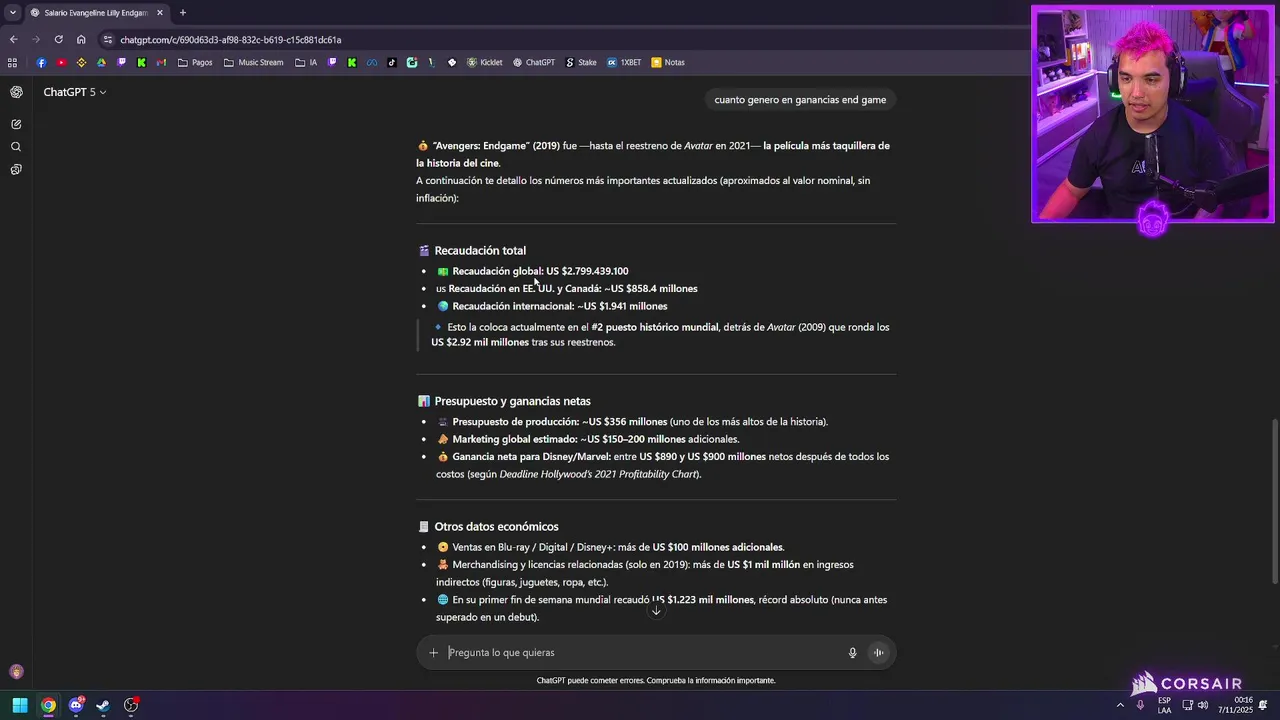
Task: Click the address bar URL
Action: click(x=231, y=40)
